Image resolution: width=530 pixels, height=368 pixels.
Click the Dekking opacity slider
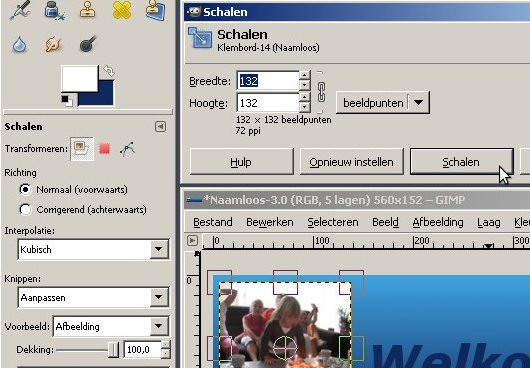pyautogui.click(x=87, y=350)
